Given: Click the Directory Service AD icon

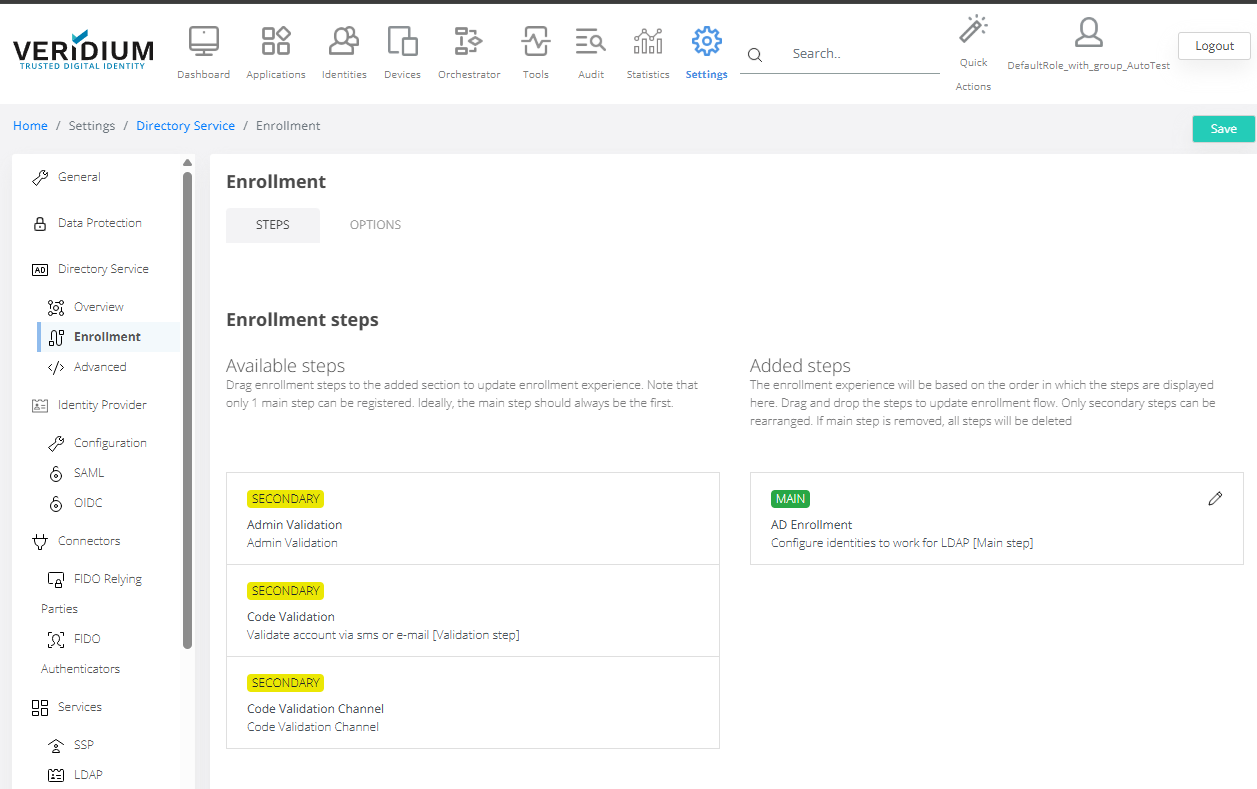Looking at the screenshot, I should pos(40,269).
